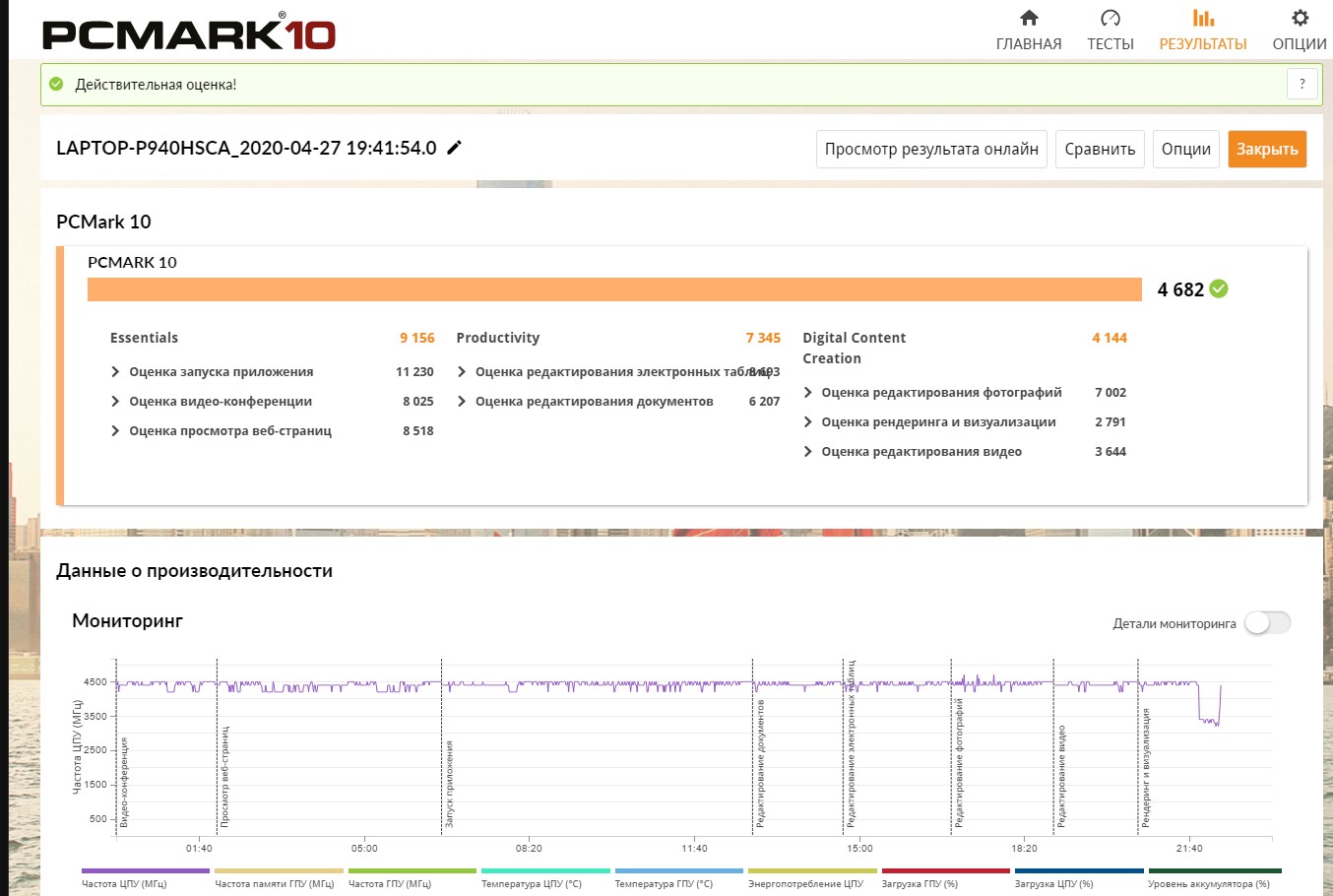Click the green check in the valid score banner
This screenshot has height=896, width=1333.
(56, 85)
